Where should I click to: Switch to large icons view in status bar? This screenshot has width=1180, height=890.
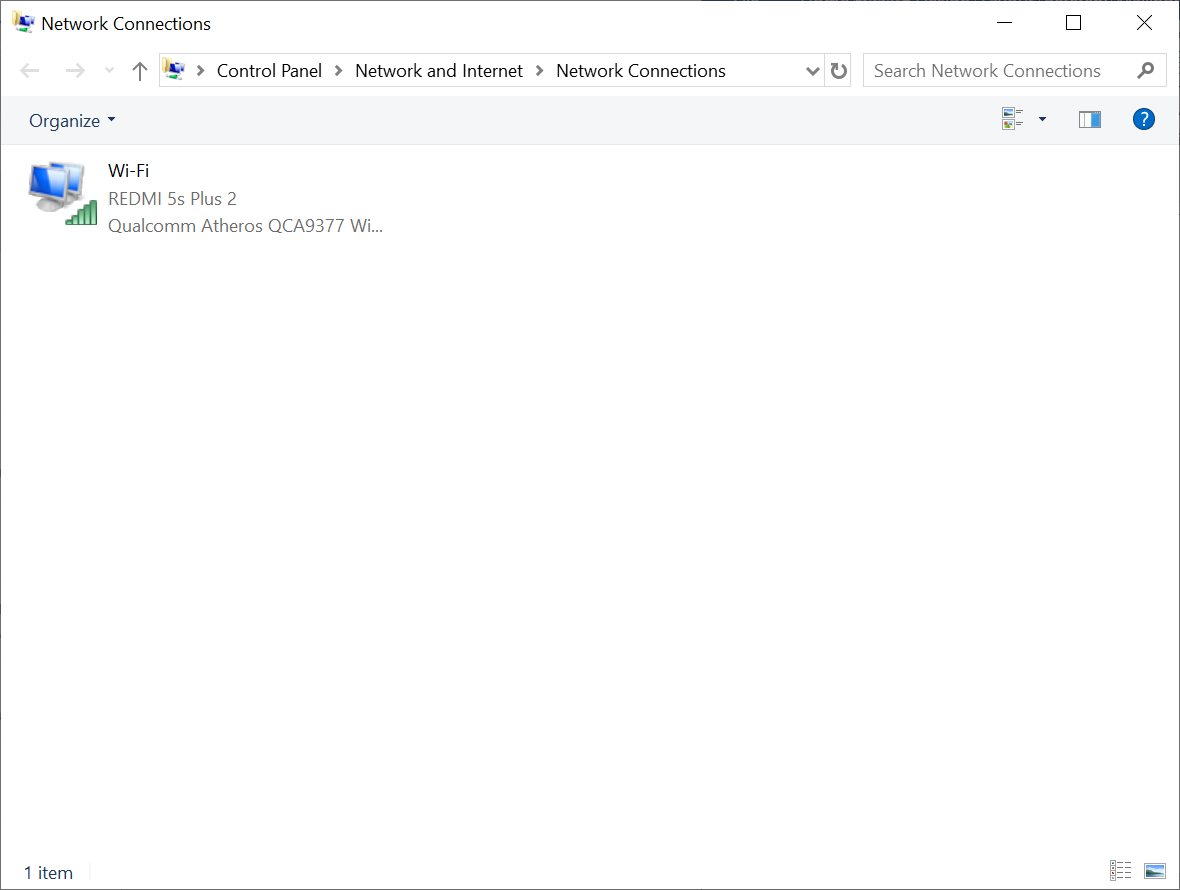(x=1155, y=871)
